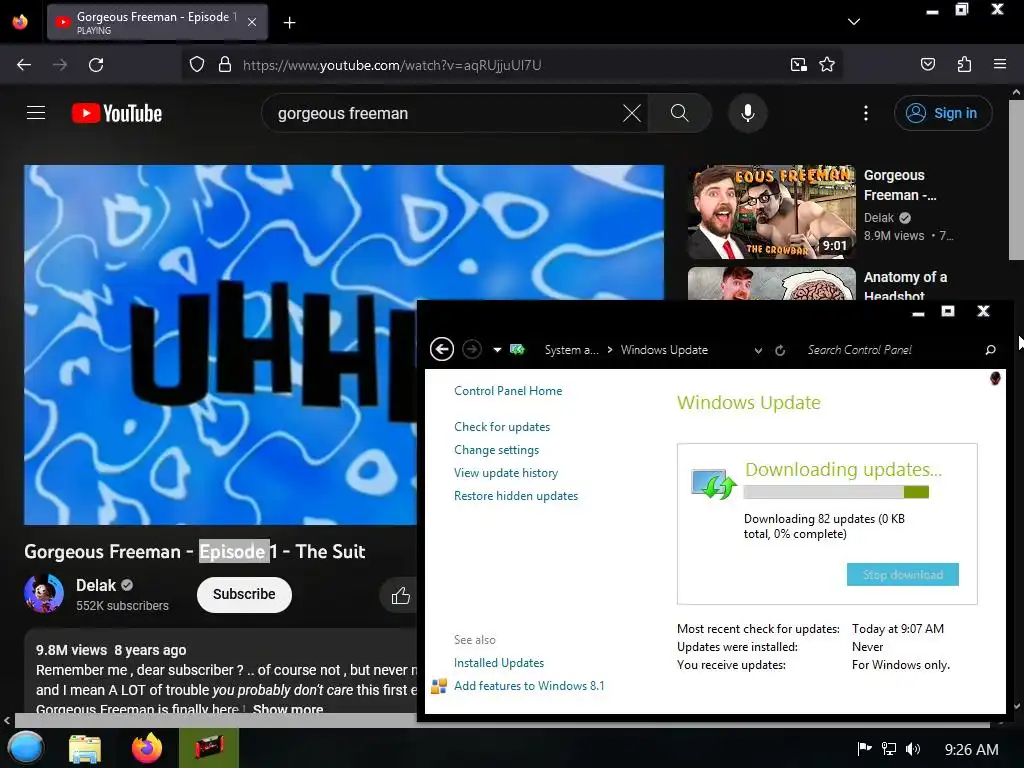Image resolution: width=1024 pixels, height=768 pixels.
Task: Switch to Firefox taskbar icon
Action: point(147,748)
